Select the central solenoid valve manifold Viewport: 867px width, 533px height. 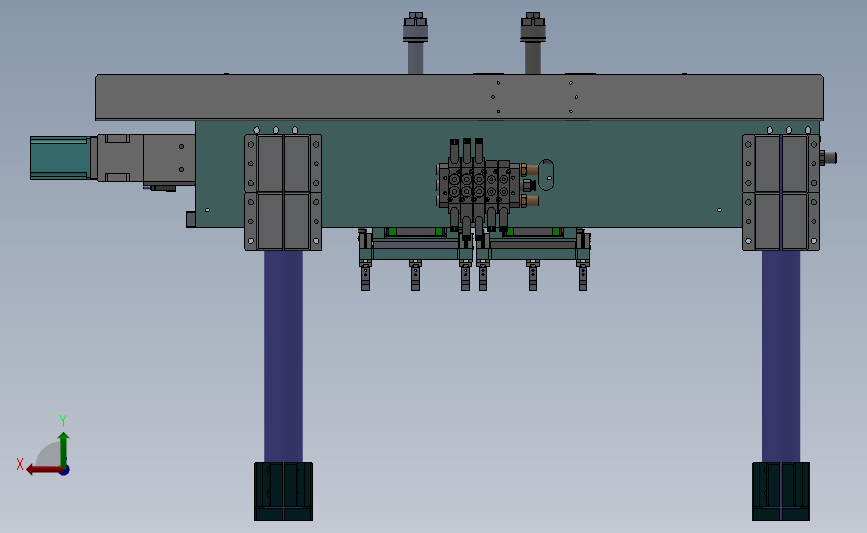point(479,185)
